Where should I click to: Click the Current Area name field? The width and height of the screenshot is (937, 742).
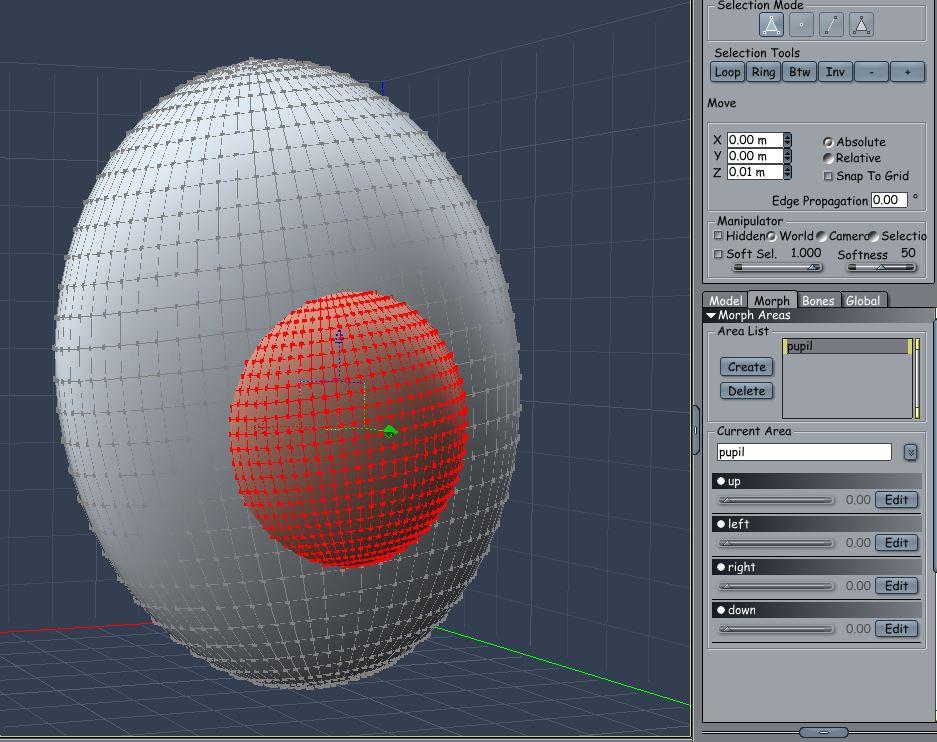(x=804, y=452)
